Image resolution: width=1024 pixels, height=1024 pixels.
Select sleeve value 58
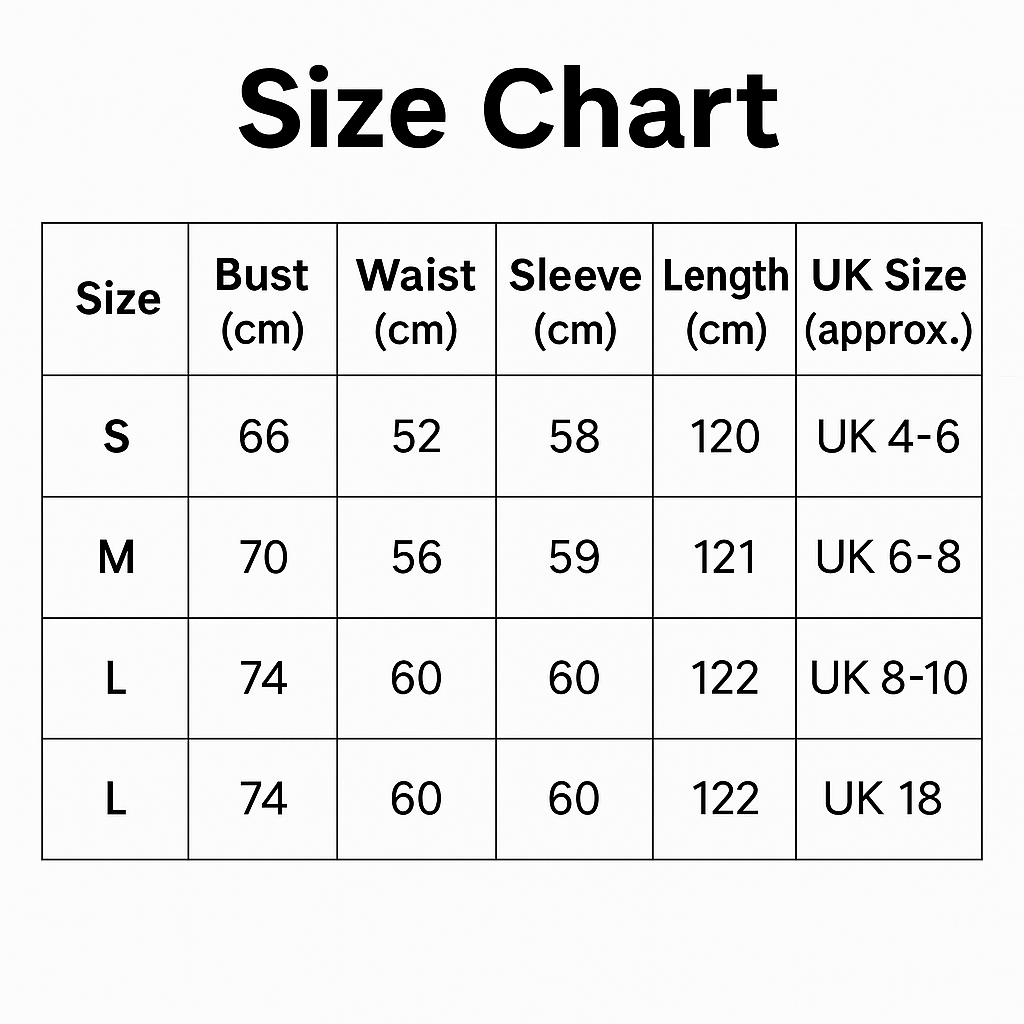point(574,437)
